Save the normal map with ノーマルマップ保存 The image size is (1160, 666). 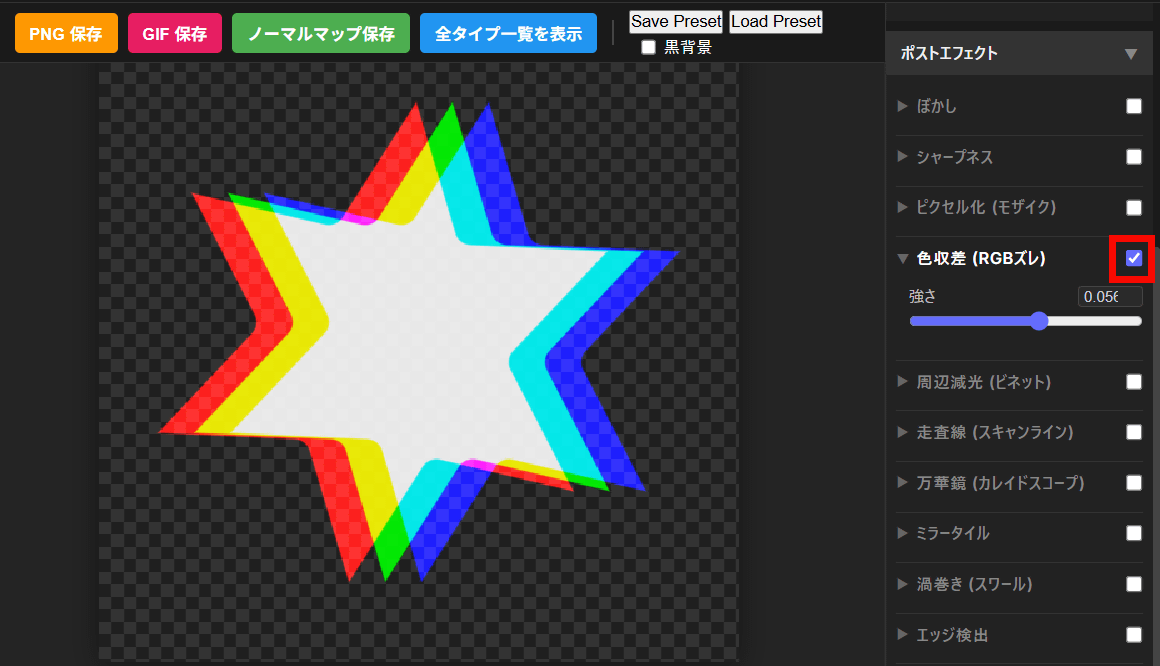(x=320, y=33)
